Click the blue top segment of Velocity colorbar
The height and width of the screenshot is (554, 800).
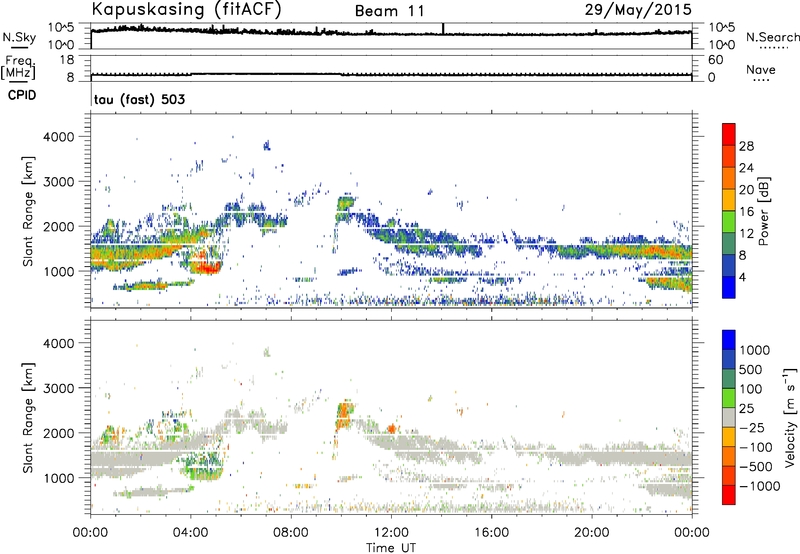tap(729, 340)
